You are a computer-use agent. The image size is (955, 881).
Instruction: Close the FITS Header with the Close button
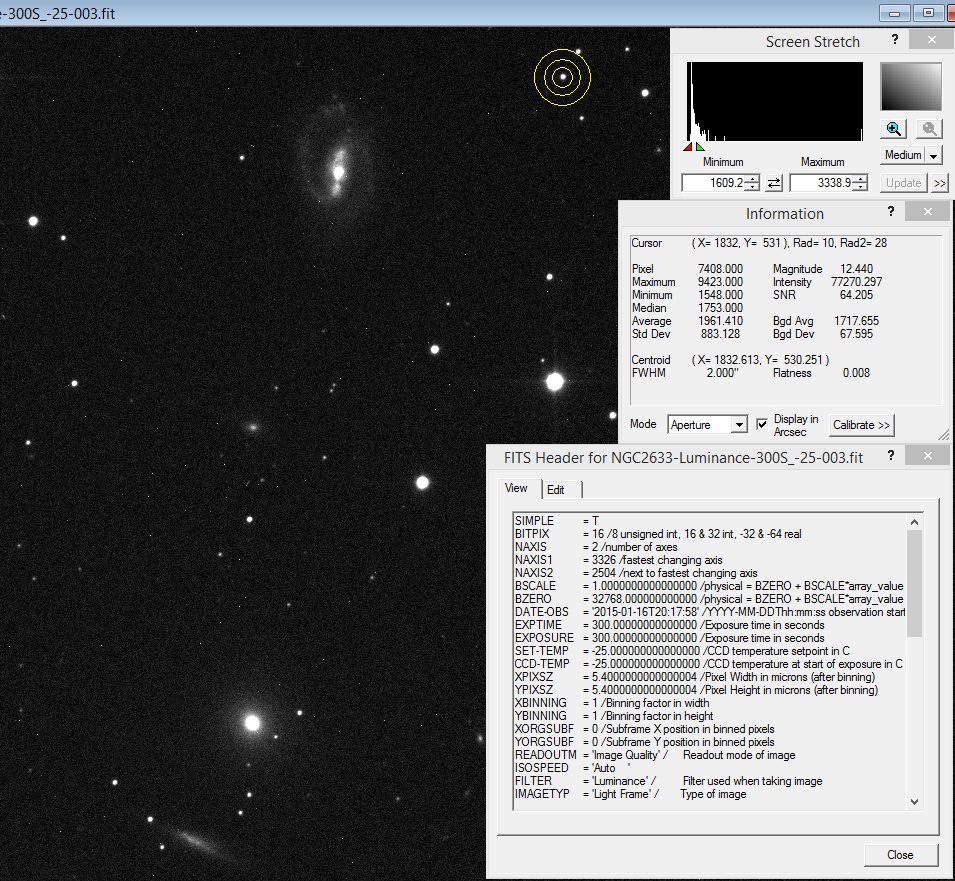click(899, 855)
